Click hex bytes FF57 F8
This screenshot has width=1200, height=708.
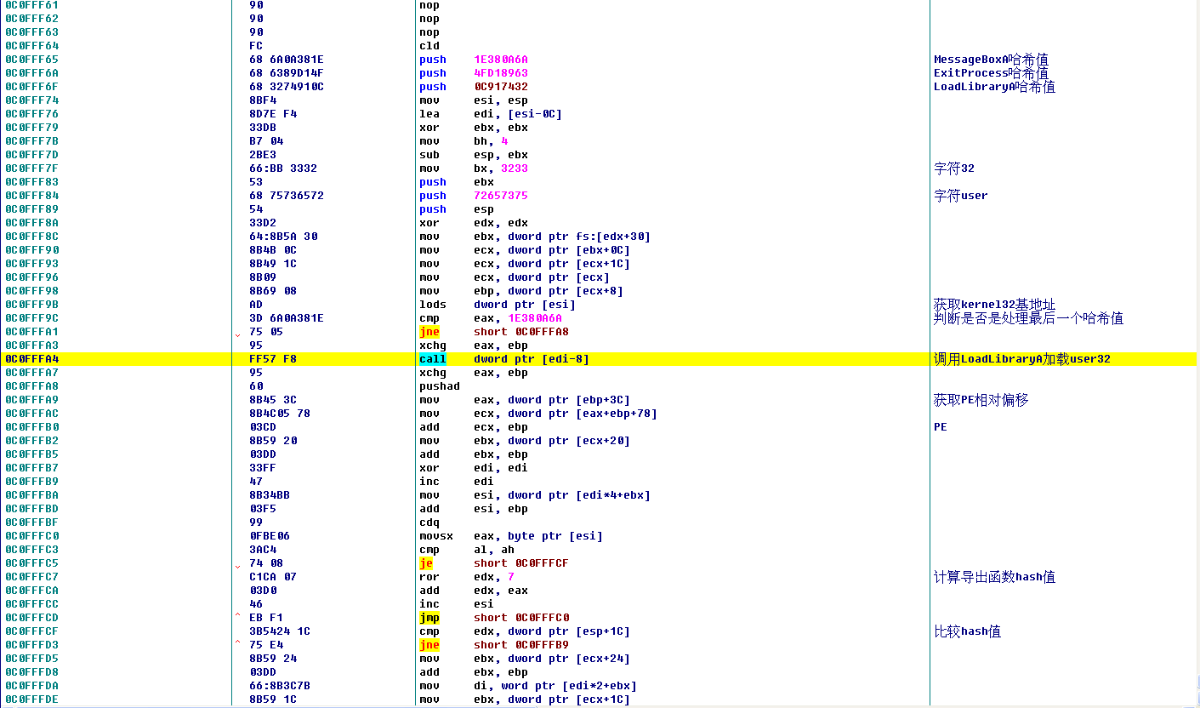[x=273, y=359]
